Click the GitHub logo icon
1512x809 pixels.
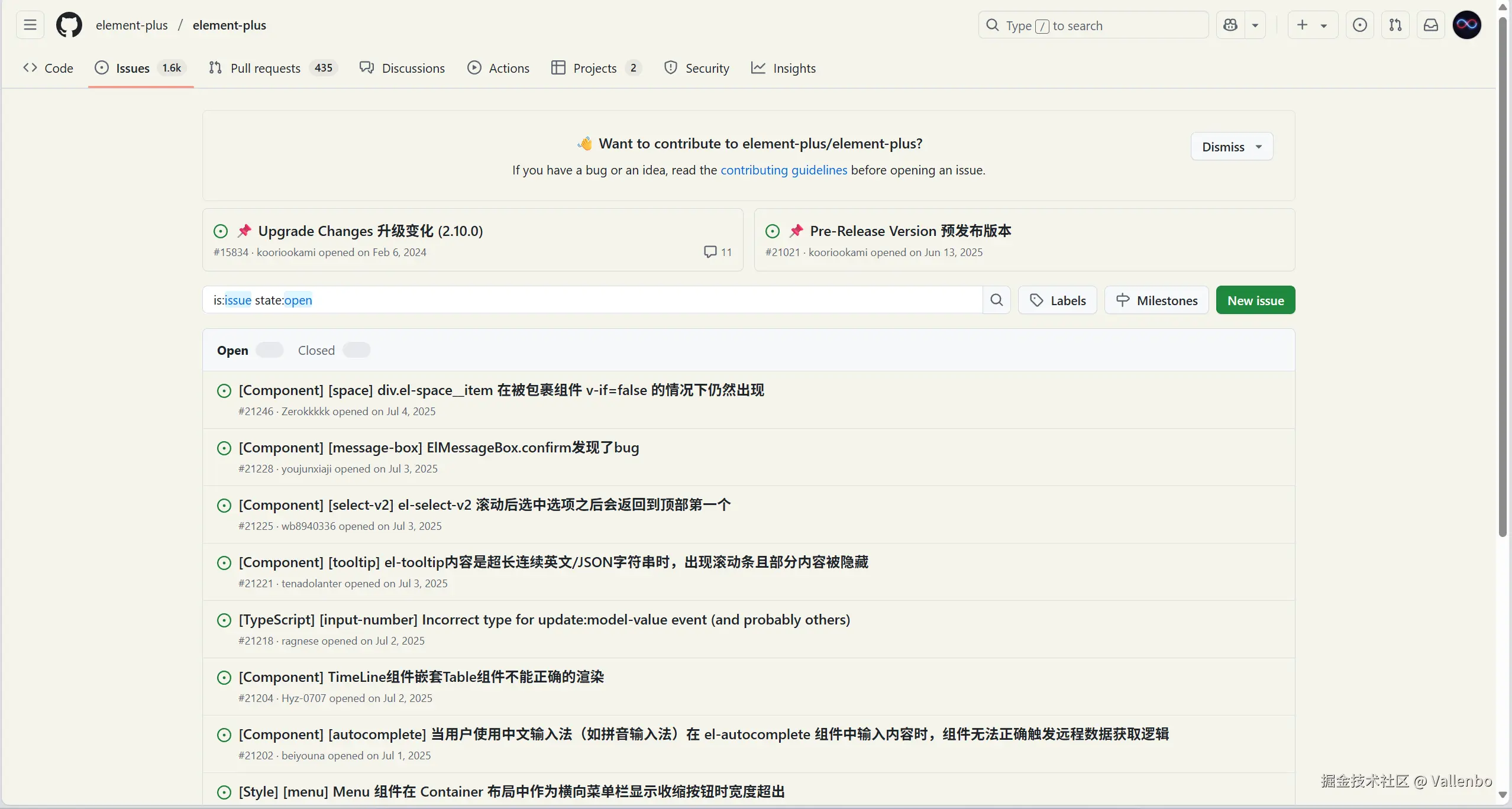69,25
